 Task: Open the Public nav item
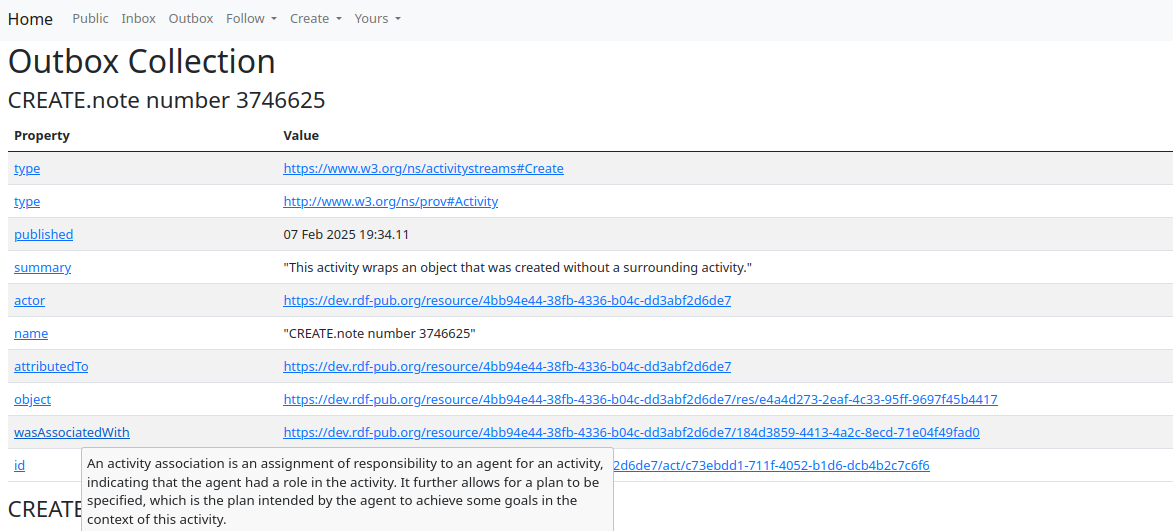pyautogui.click(x=91, y=19)
